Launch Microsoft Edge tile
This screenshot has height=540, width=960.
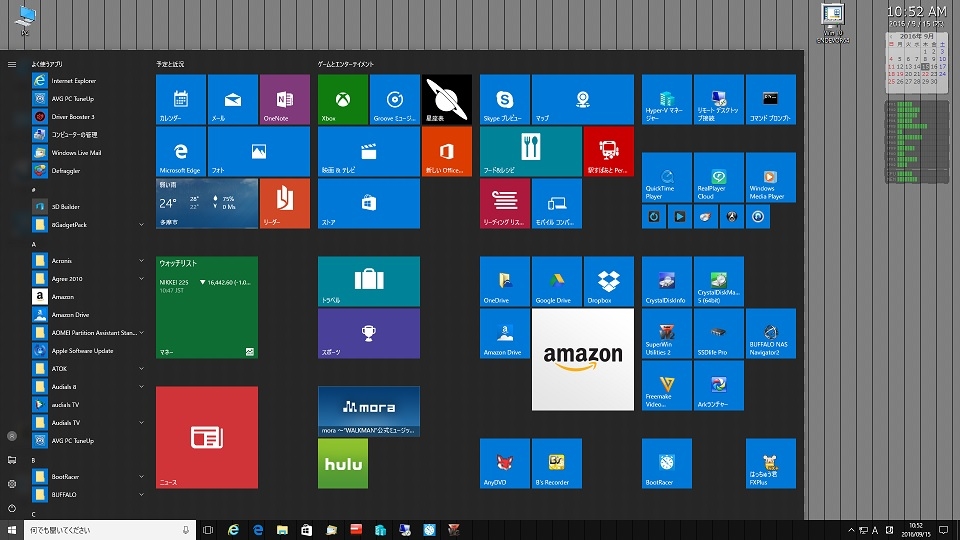tap(181, 151)
